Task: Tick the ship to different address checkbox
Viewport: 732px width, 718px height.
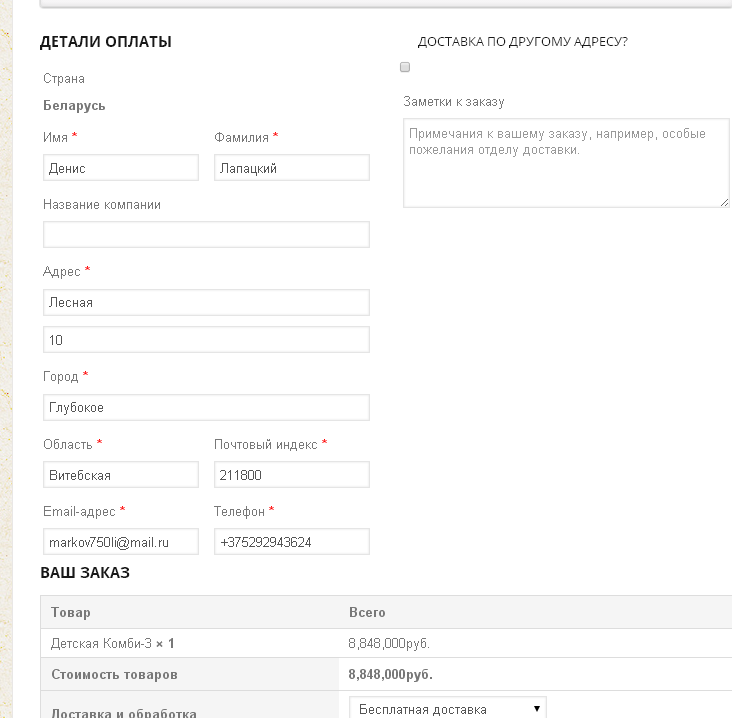Action: [405, 67]
